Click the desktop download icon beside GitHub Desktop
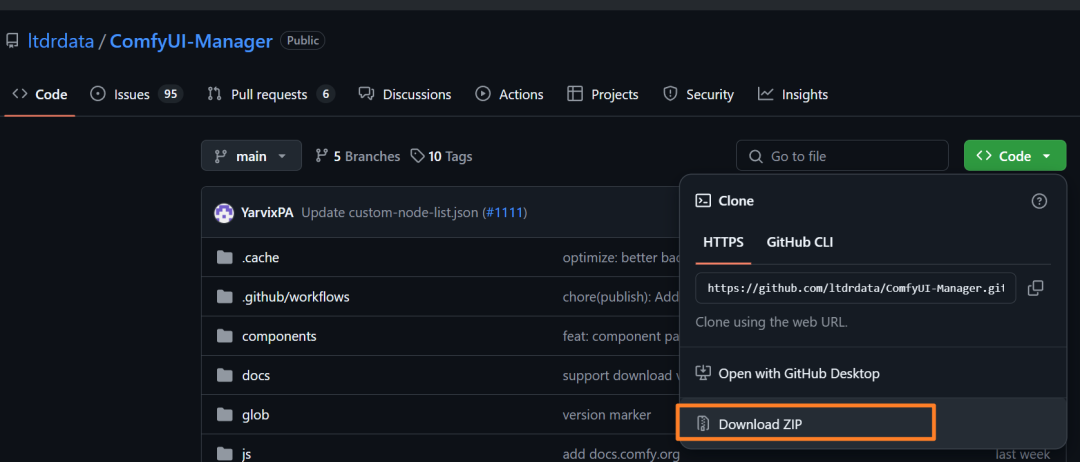The height and width of the screenshot is (462, 1080). [703, 373]
